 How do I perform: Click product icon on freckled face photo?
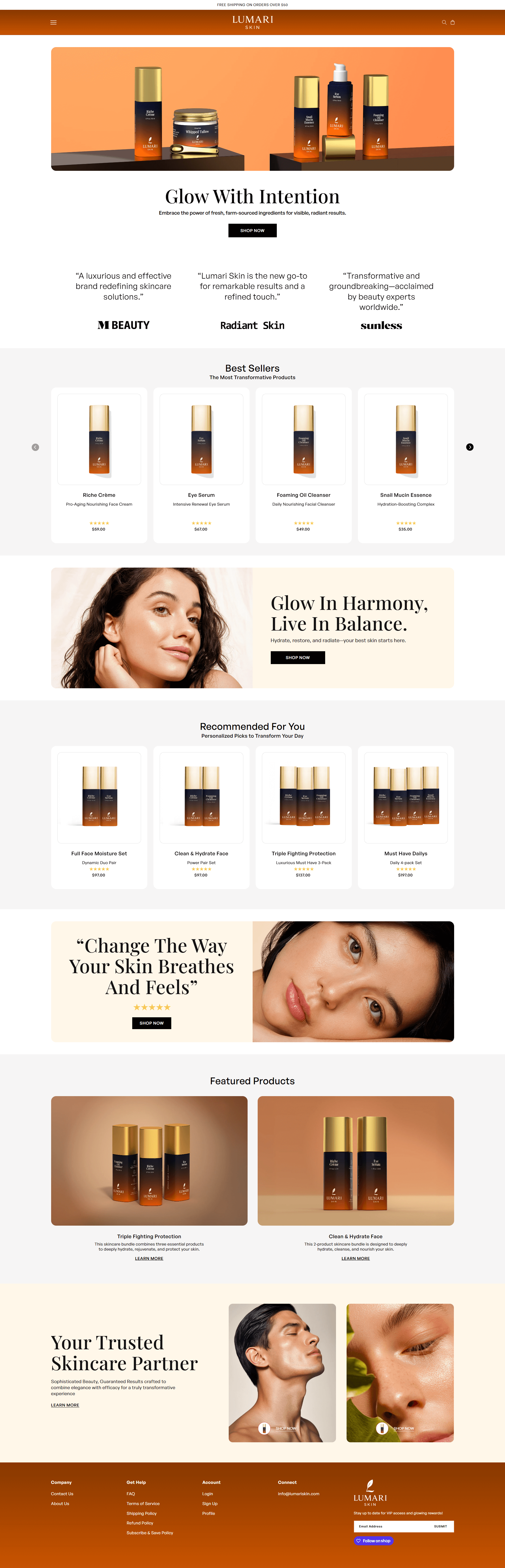382,1428
